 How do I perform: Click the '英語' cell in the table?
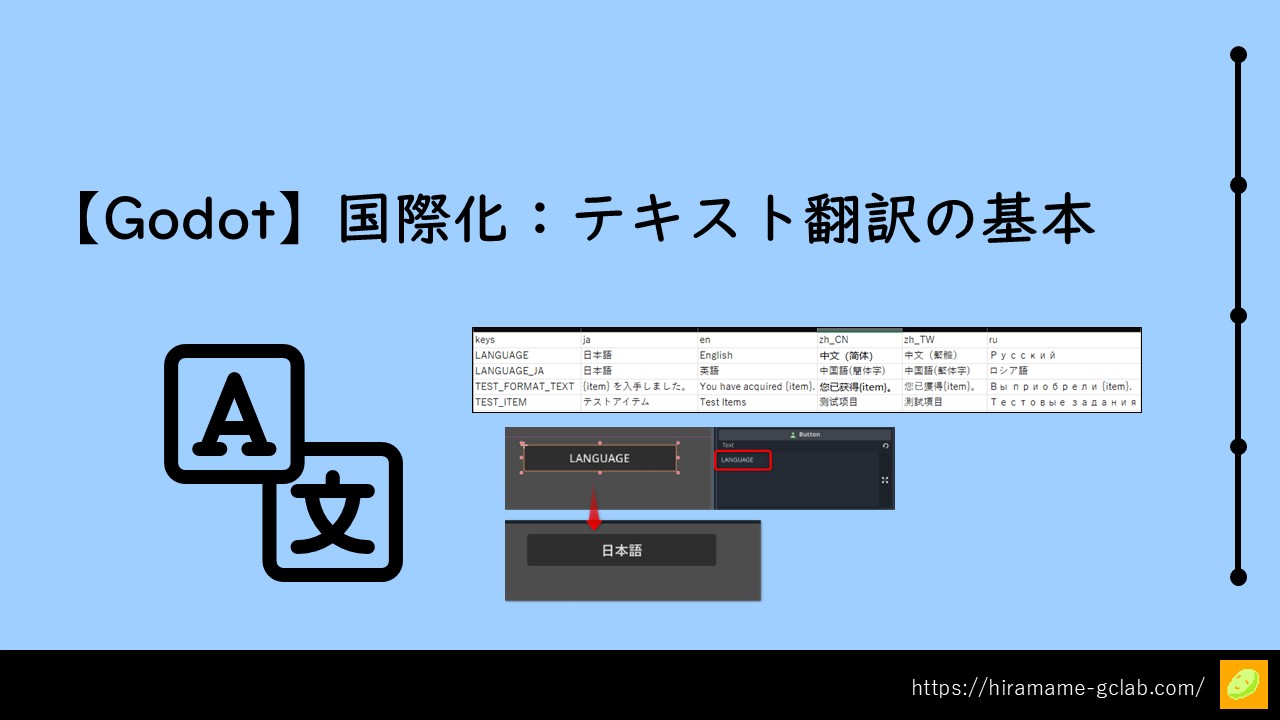(756, 371)
